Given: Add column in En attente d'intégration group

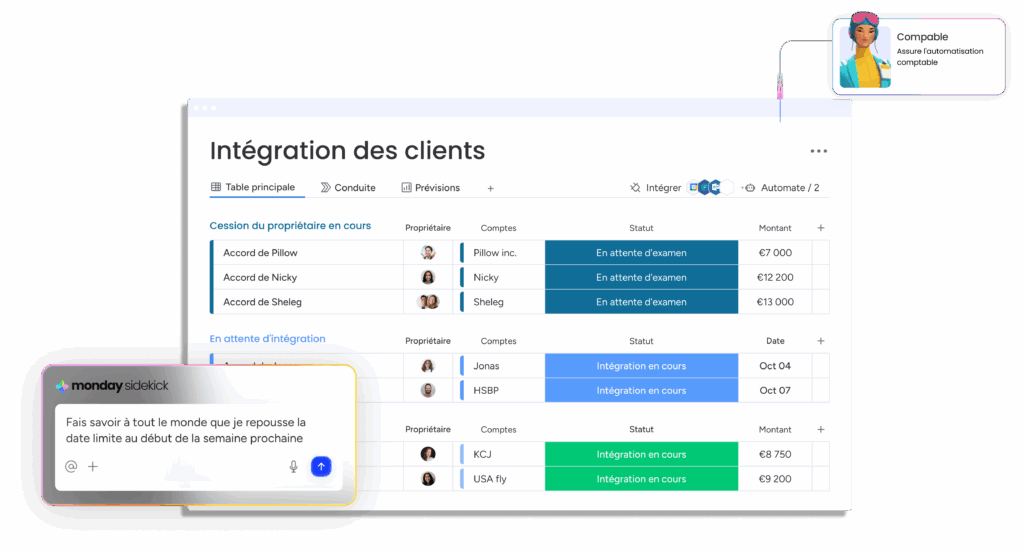Looking at the screenshot, I should pyautogui.click(x=821, y=341).
